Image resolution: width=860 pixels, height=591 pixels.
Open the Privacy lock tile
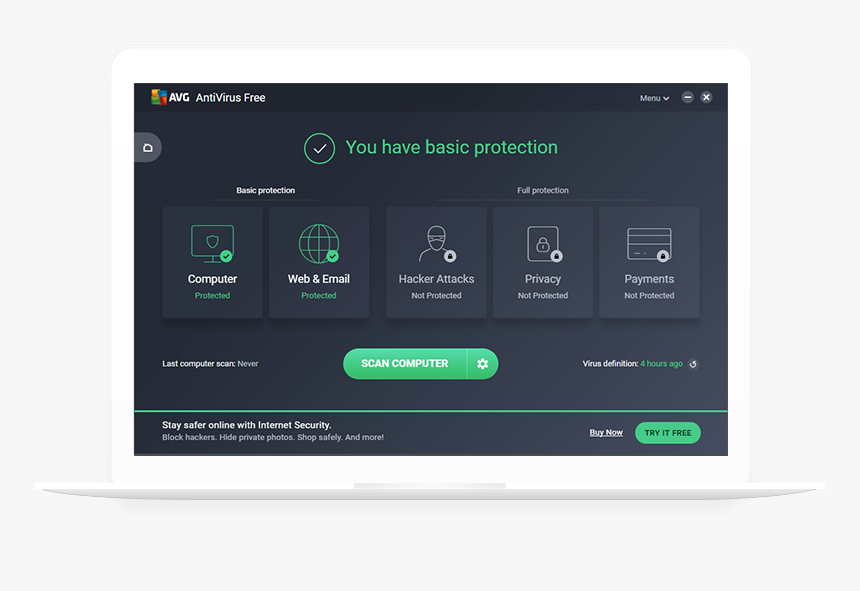542,262
